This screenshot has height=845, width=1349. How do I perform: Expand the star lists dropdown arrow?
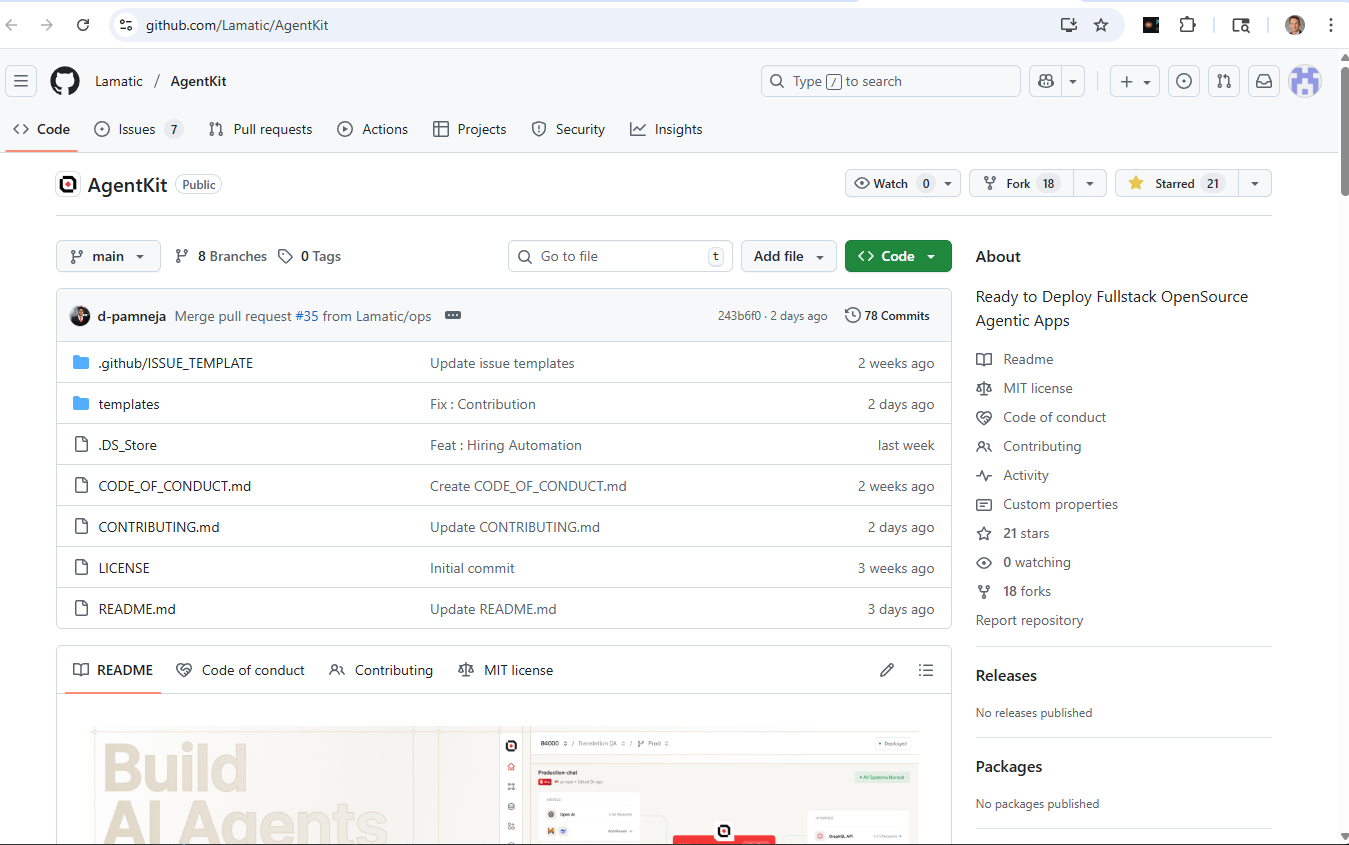tap(1255, 183)
